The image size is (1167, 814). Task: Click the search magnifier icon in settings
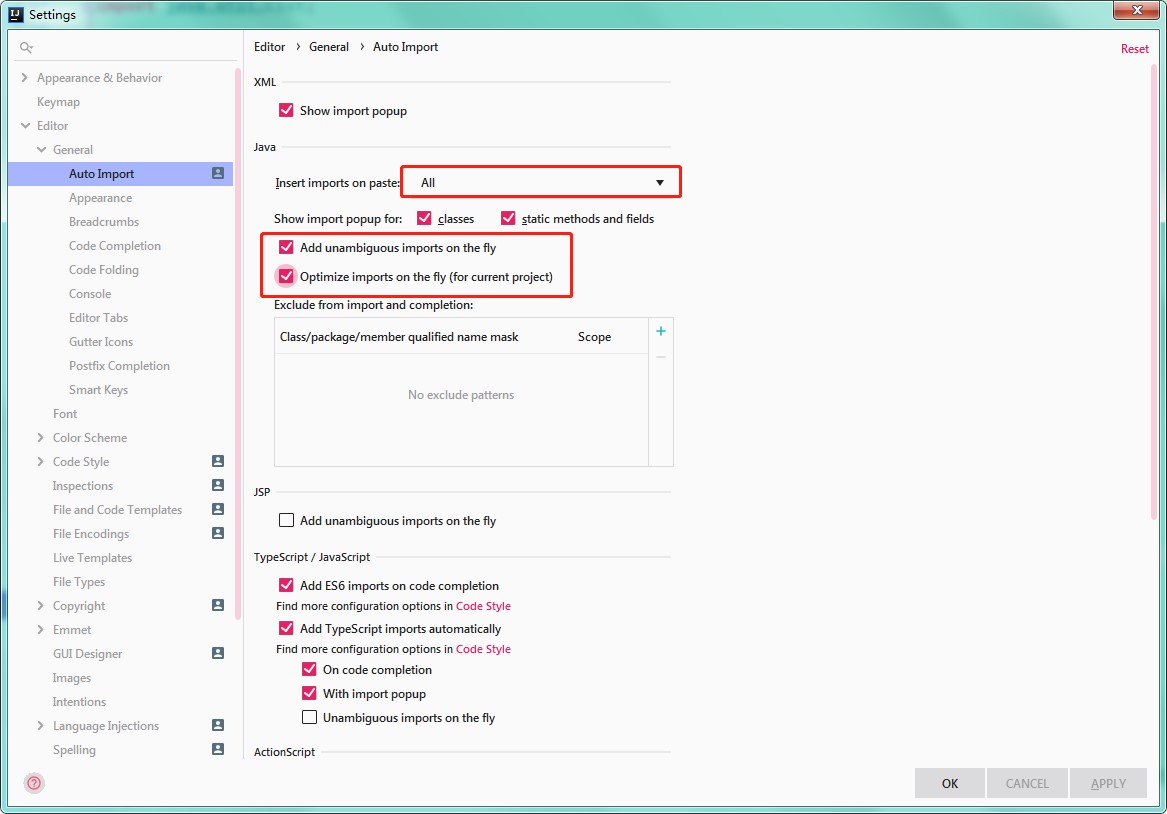(x=26, y=48)
